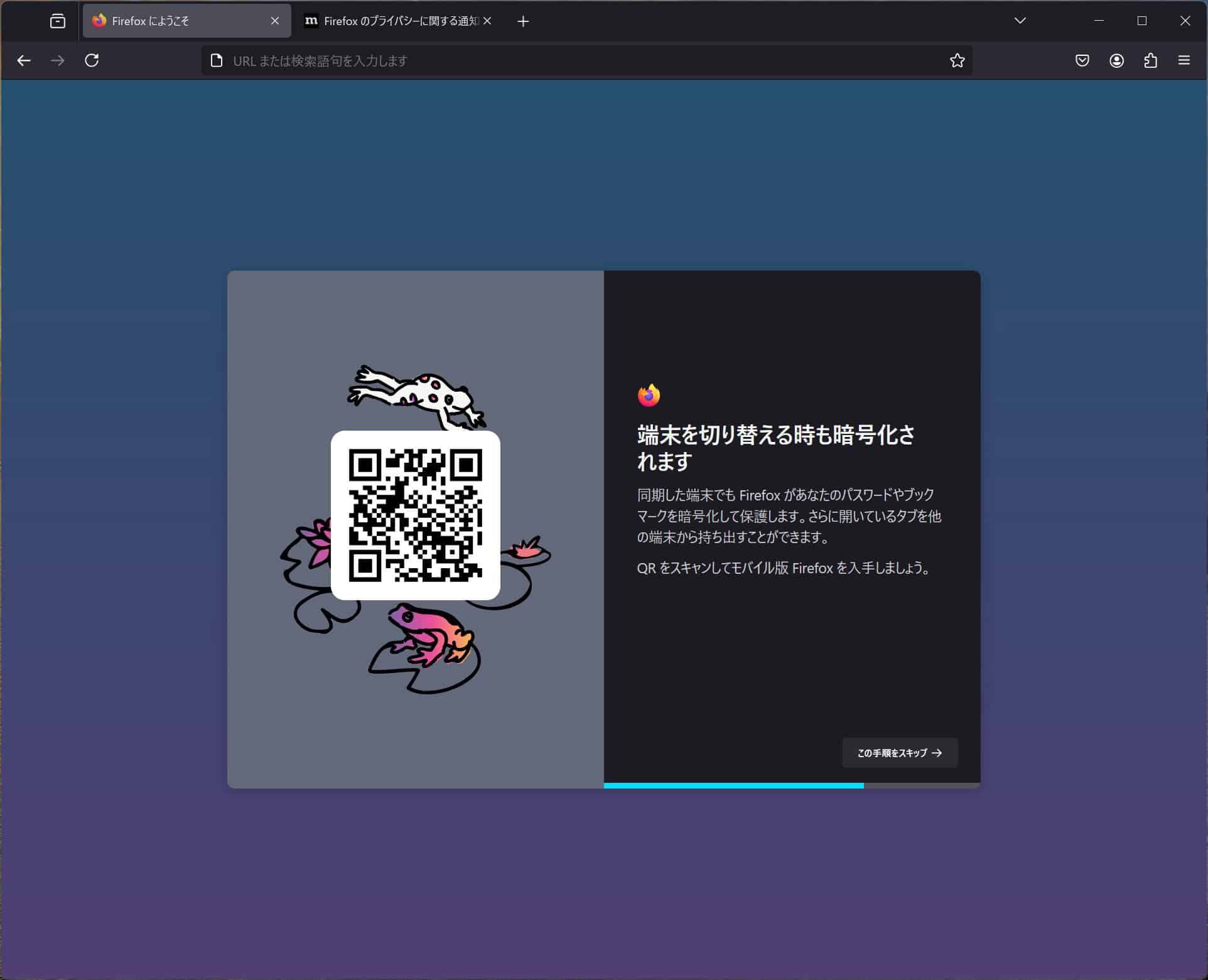Click the QR code image
The width and height of the screenshot is (1208, 980).
click(415, 515)
